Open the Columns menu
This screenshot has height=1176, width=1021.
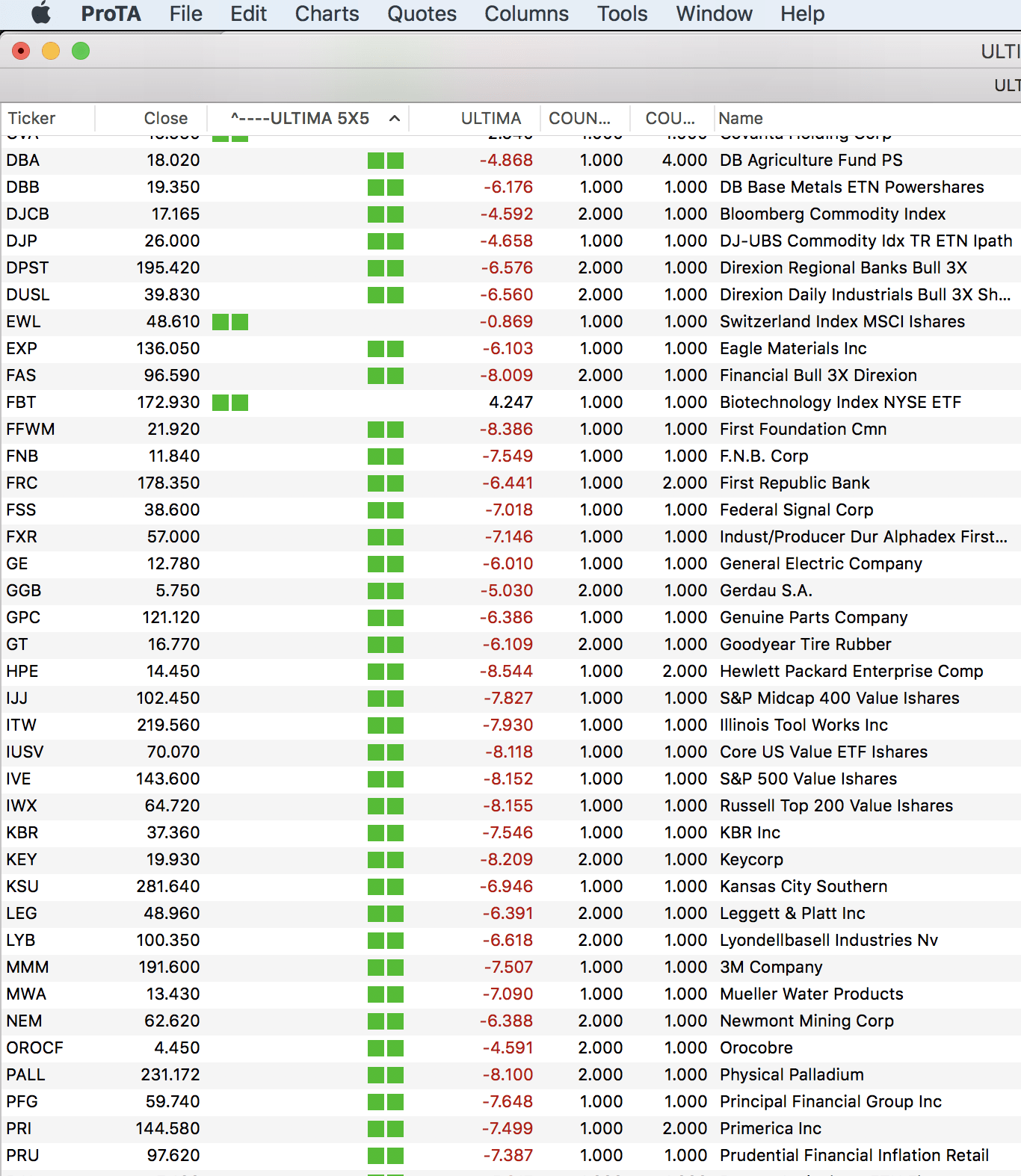pyautogui.click(x=526, y=13)
